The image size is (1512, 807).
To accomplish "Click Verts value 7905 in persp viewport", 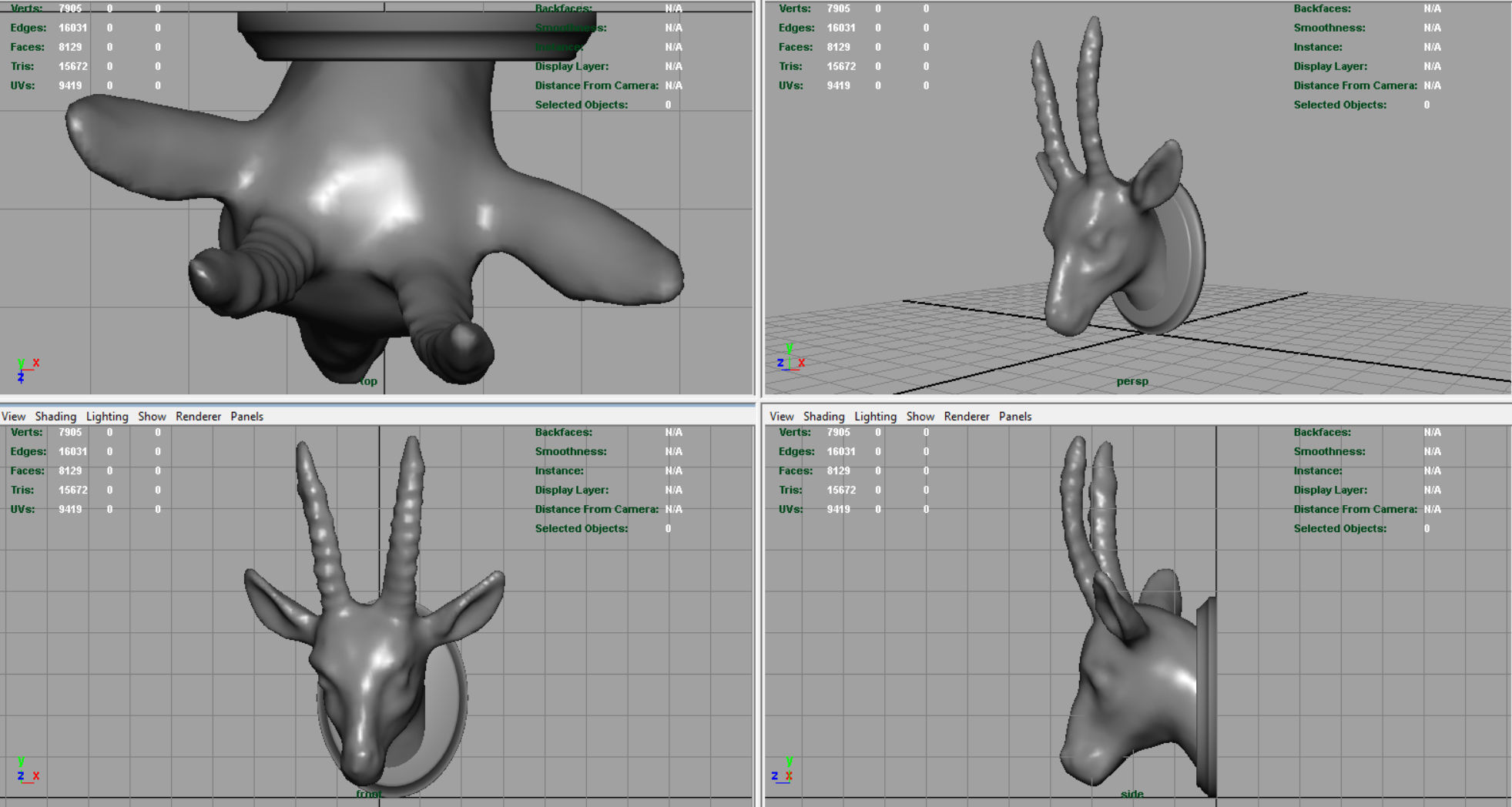I will tap(838, 8).
